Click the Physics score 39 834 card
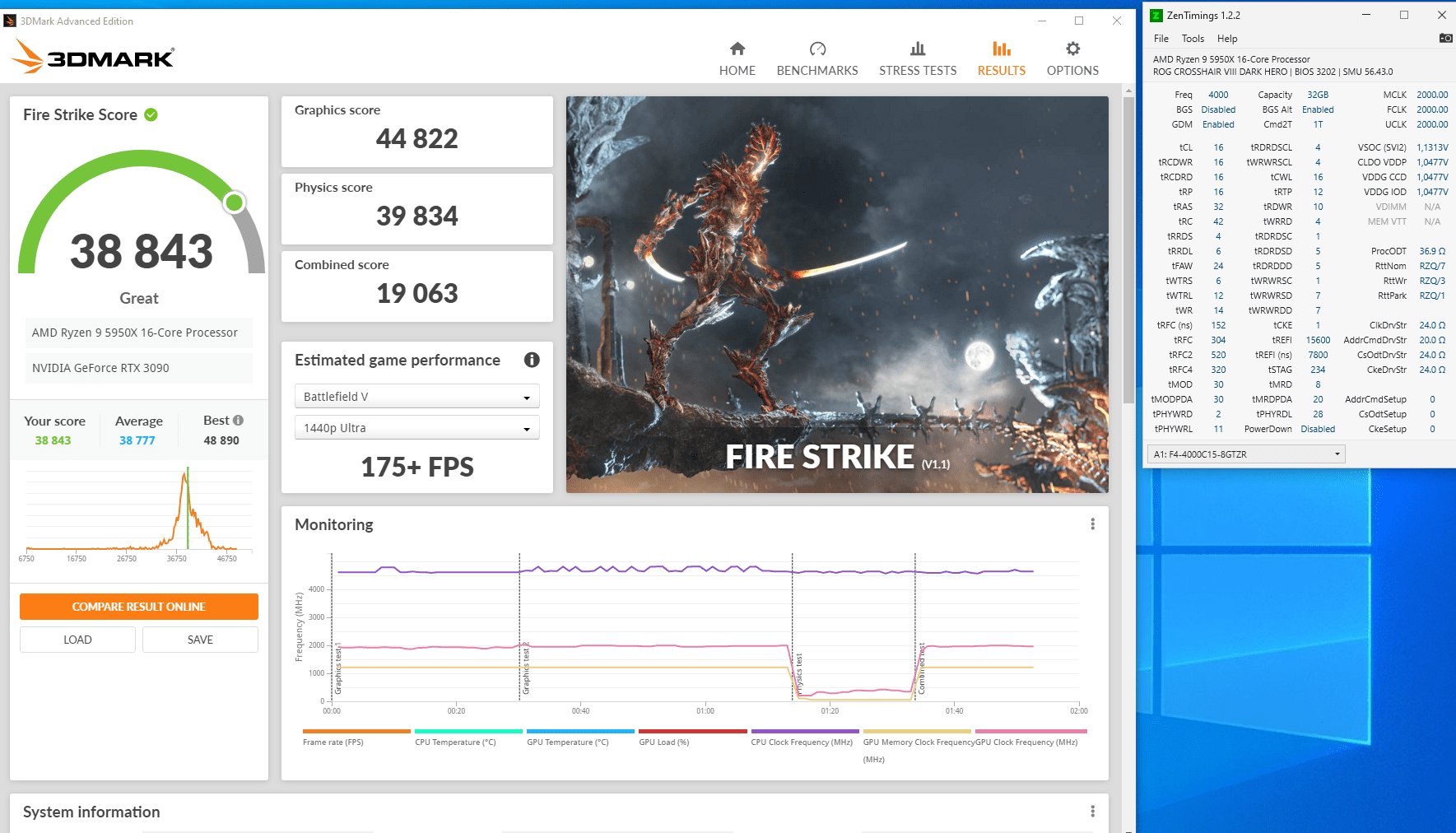The height and width of the screenshot is (833, 1456). 416,209
